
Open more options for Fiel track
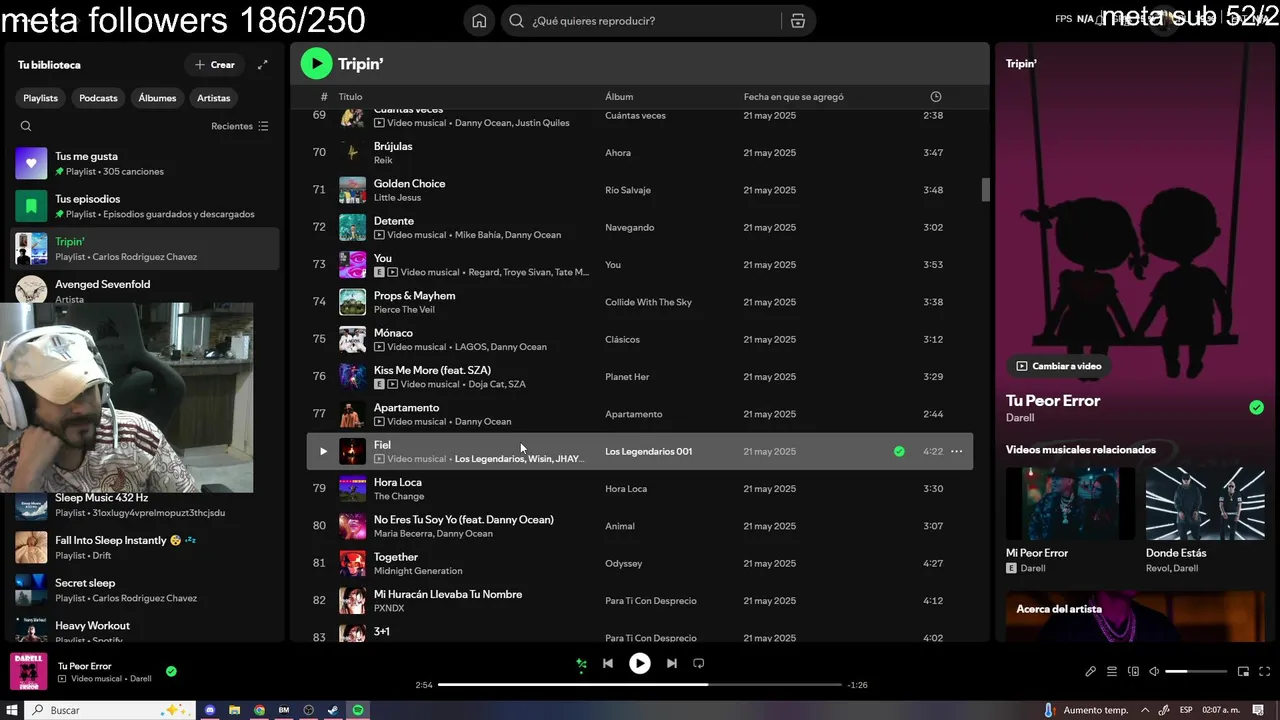[x=957, y=452]
